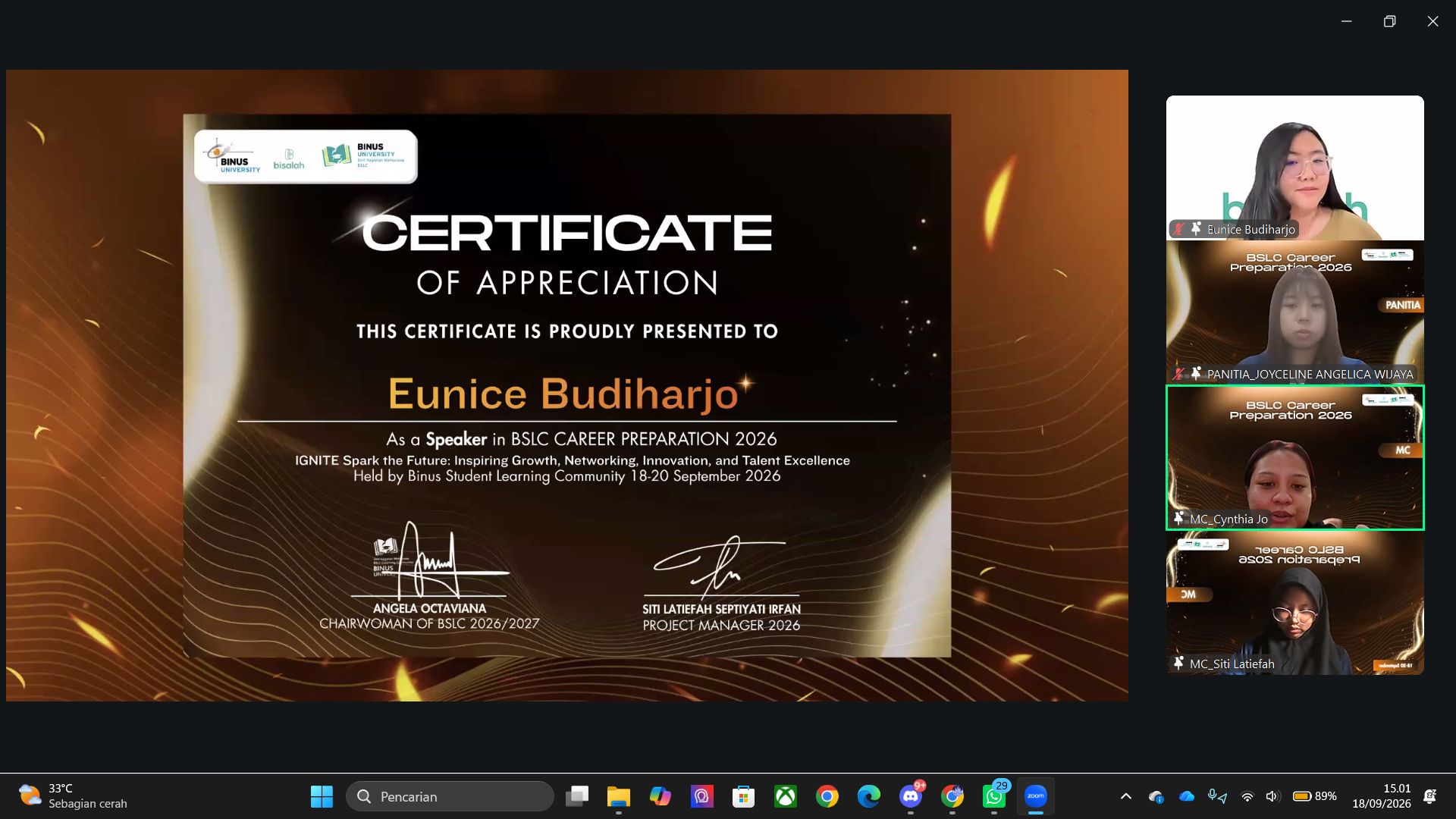Click "THIS CERTIFICATE IS PROUDLY PRESENTED TO" line
The width and height of the screenshot is (1456, 819).
coord(567,331)
